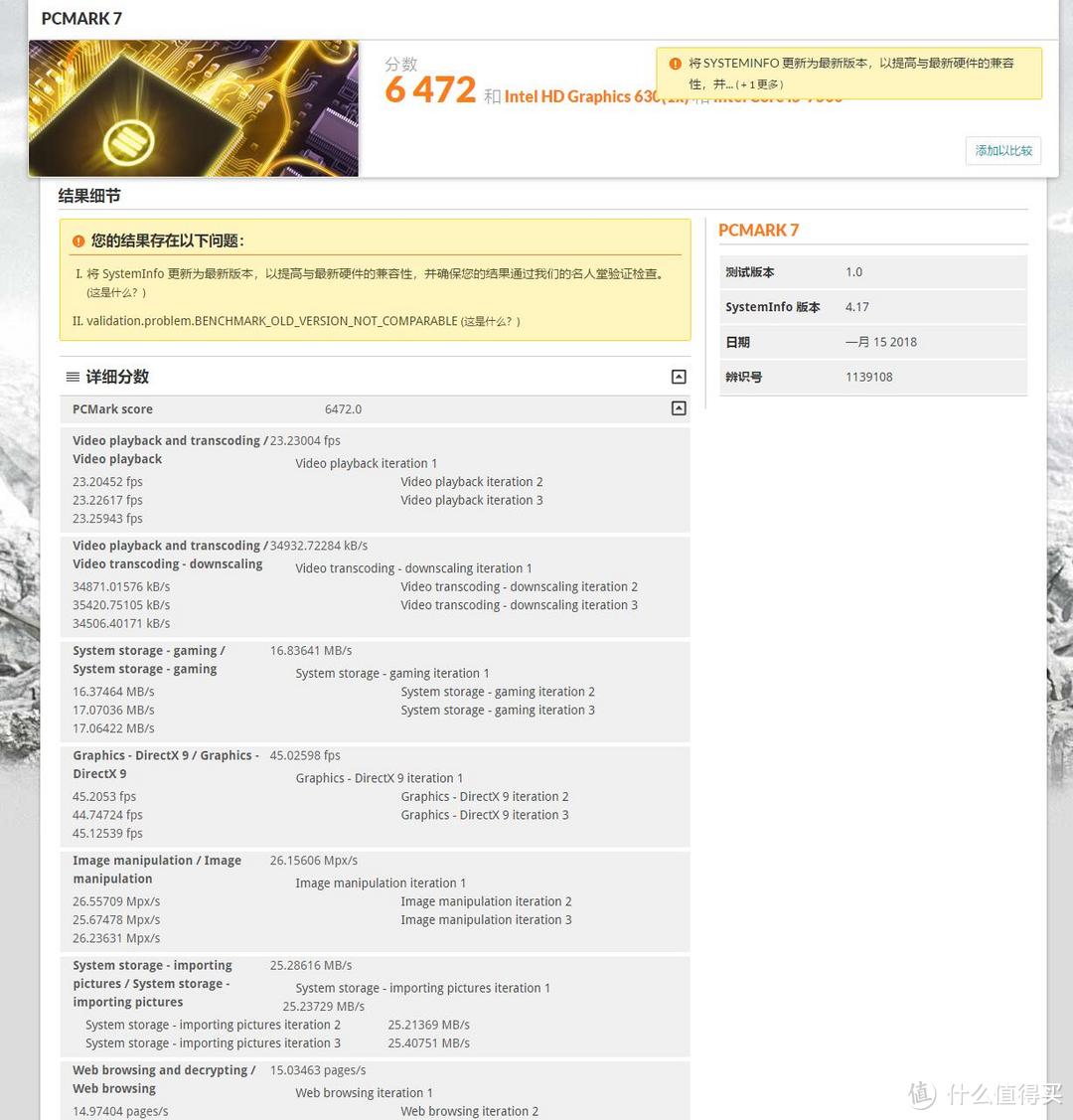Select the score 6 472
The width and height of the screenshot is (1073, 1120).
point(430,90)
